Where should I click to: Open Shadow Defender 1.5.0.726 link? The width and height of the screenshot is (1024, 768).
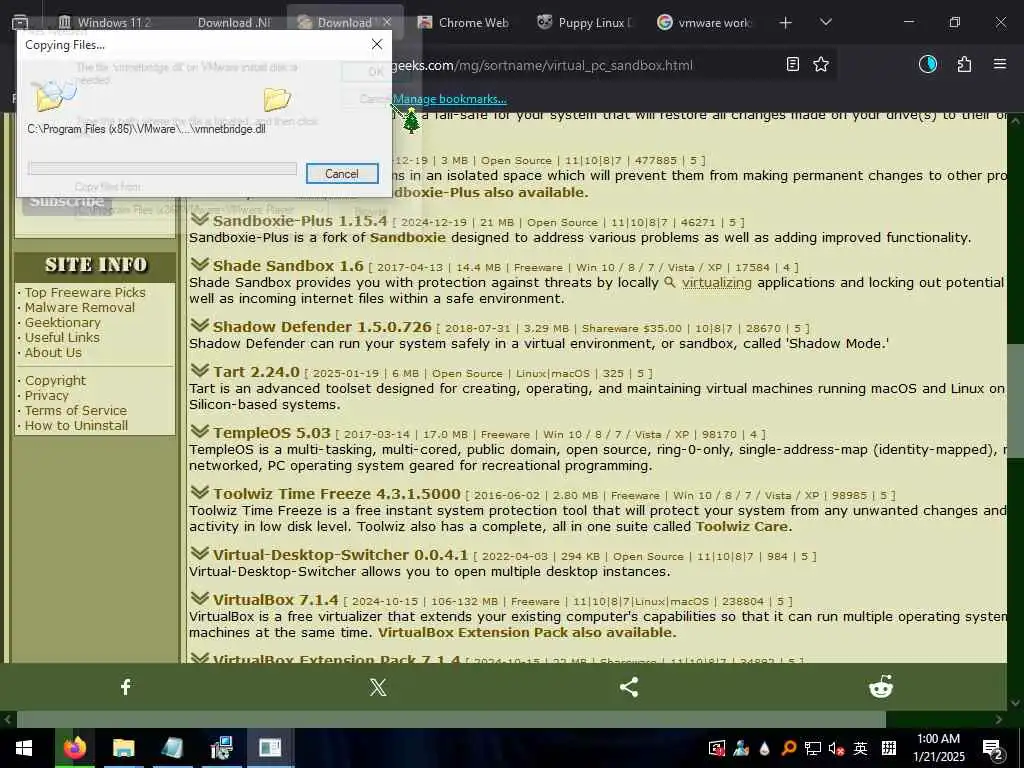tap(322, 327)
